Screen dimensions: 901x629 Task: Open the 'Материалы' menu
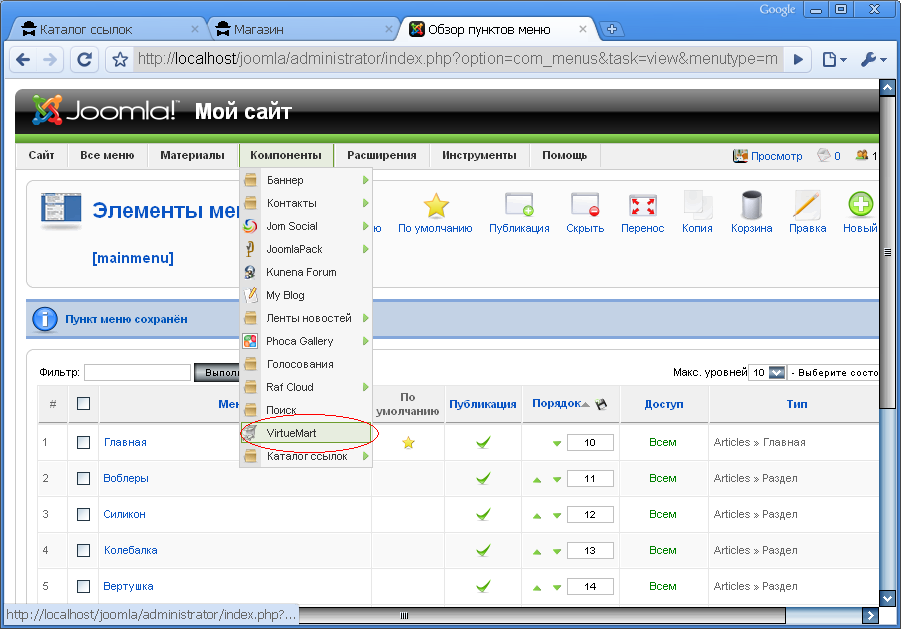pyautogui.click(x=192, y=155)
